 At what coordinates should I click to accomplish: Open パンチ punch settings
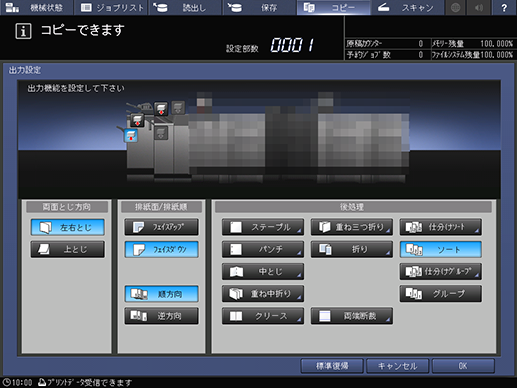pyautogui.click(x=263, y=249)
